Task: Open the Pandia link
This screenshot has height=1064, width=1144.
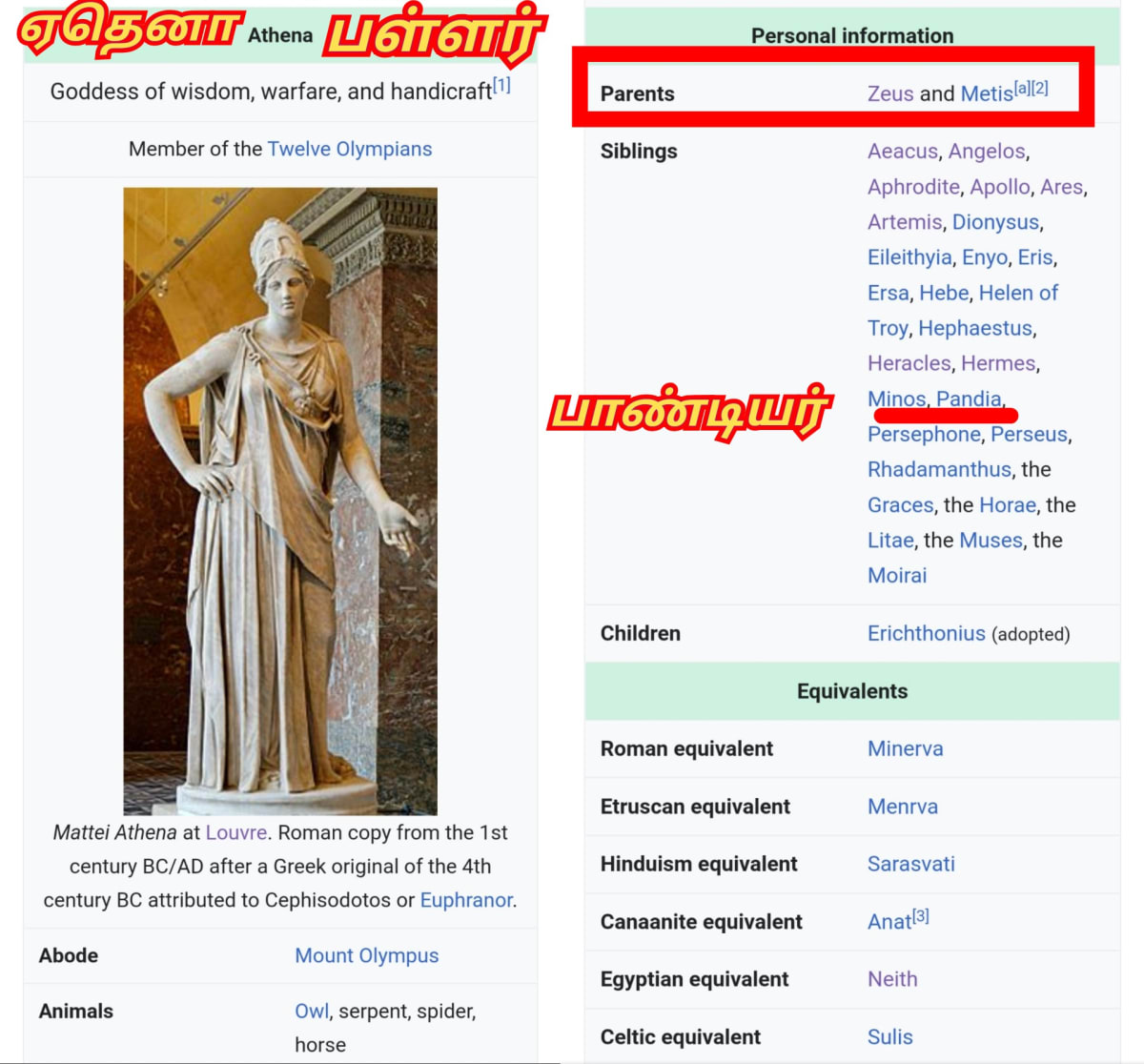Action: [969, 399]
